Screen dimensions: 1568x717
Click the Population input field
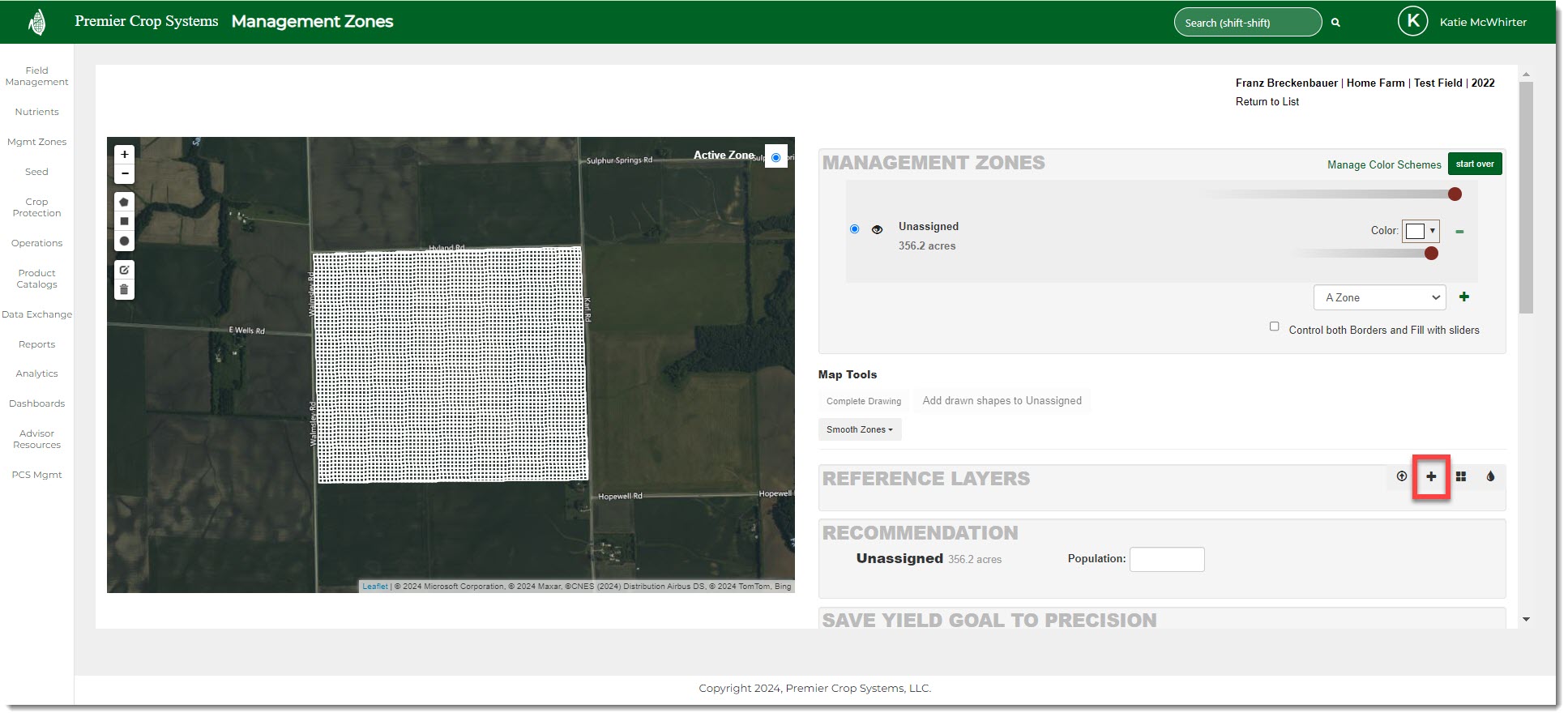click(x=1166, y=559)
